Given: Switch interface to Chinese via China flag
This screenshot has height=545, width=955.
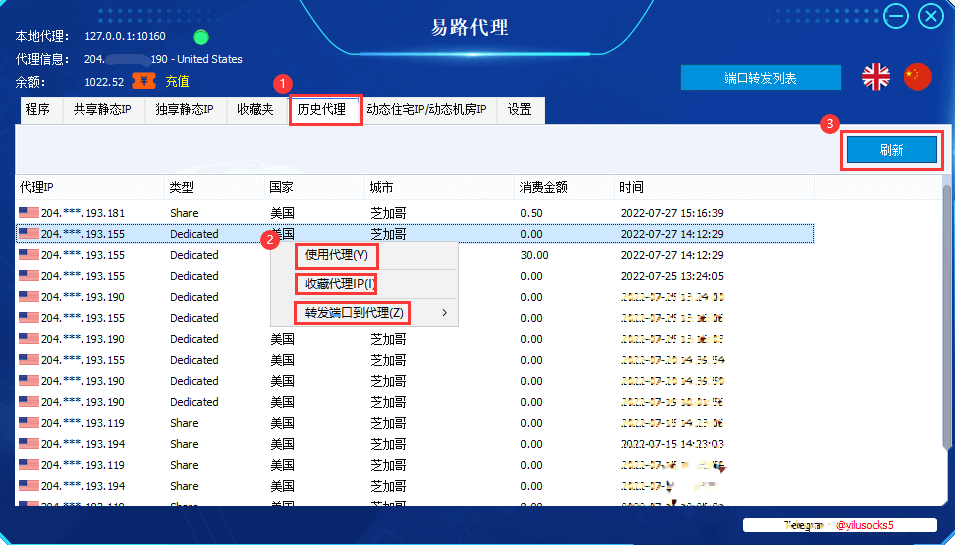Looking at the screenshot, I should (x=918, y=77).
